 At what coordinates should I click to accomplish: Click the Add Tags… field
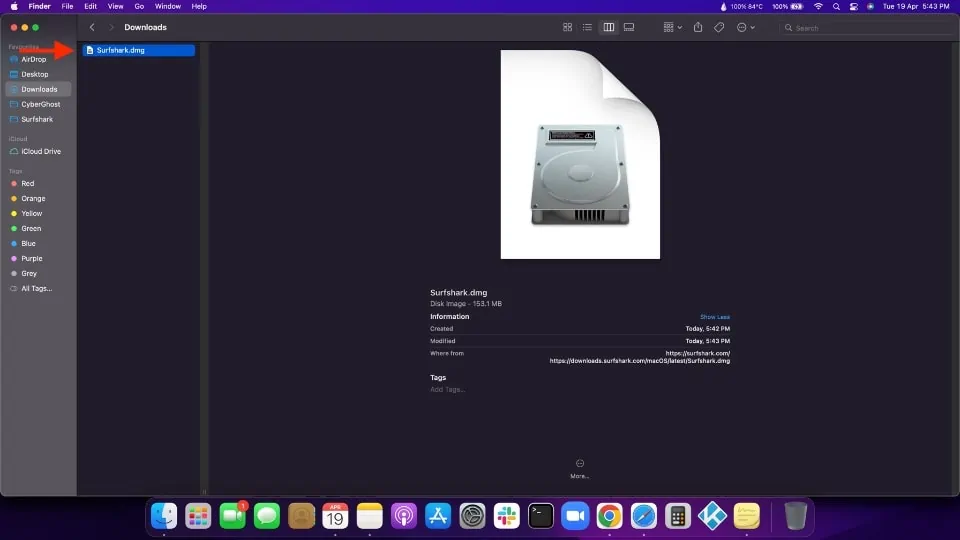(448, 389)
